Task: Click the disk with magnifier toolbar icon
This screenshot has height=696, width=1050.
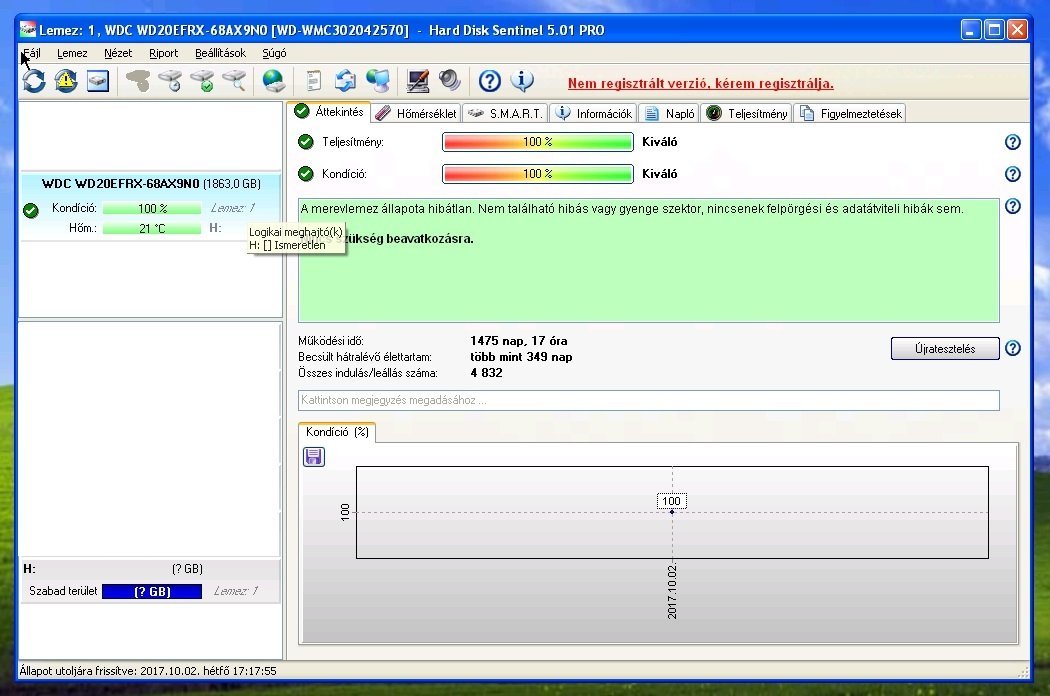Action: point(234,81)
